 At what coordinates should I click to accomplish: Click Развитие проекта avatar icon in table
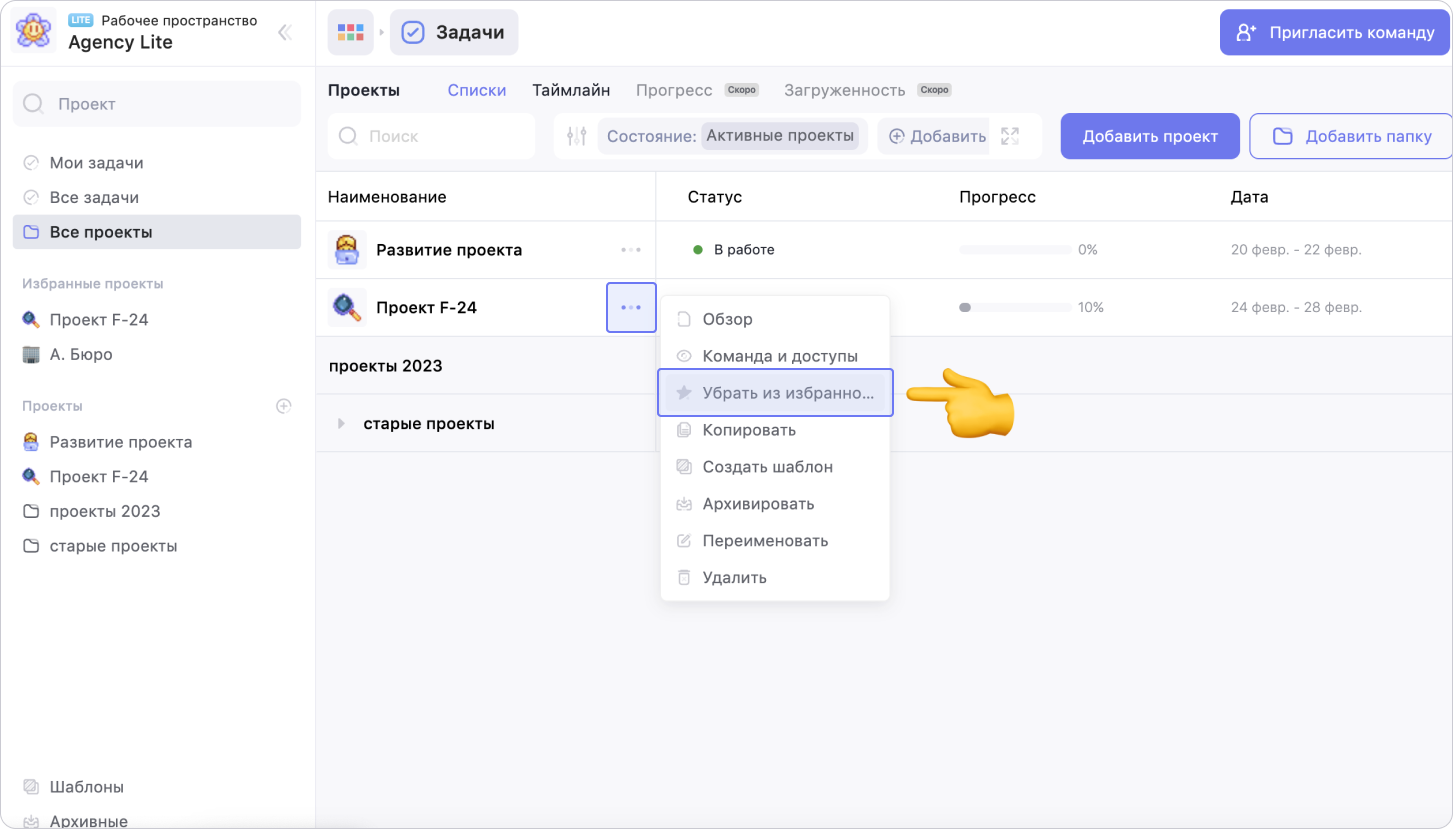point(347,250)
